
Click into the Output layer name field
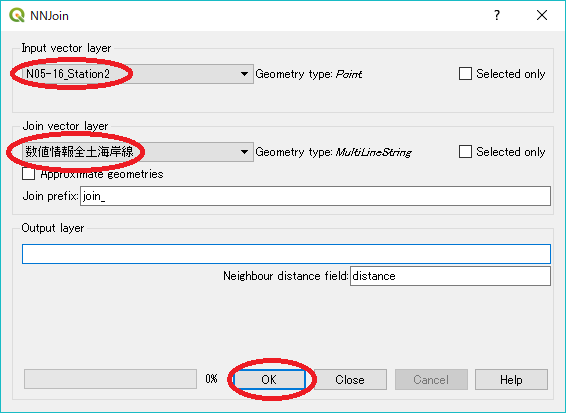[286, 254]
